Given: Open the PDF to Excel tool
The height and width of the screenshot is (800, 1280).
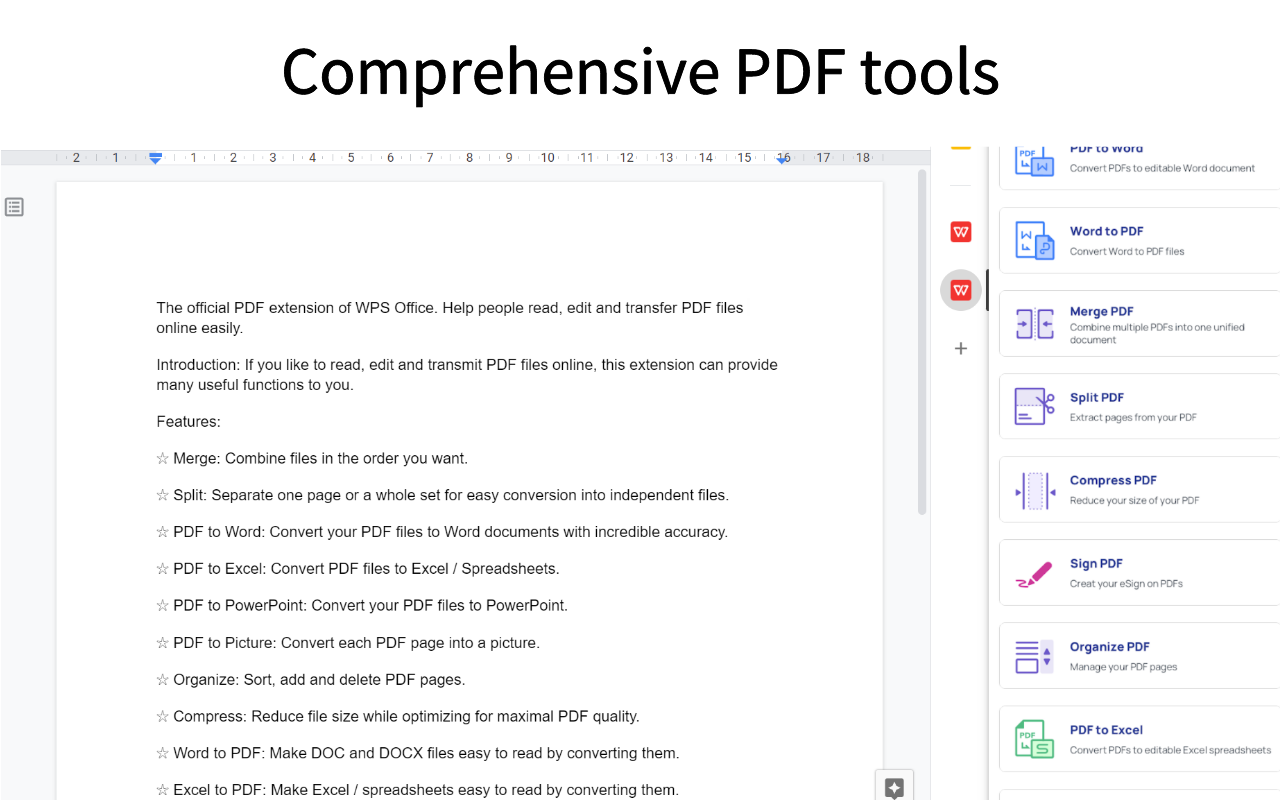Looking at the screenshot, I should point(1139,739).
